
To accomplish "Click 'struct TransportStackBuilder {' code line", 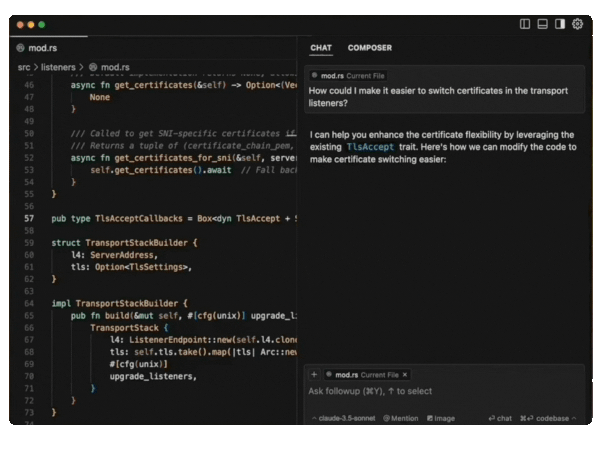I will pyautogui.click(x=124, y=243).
